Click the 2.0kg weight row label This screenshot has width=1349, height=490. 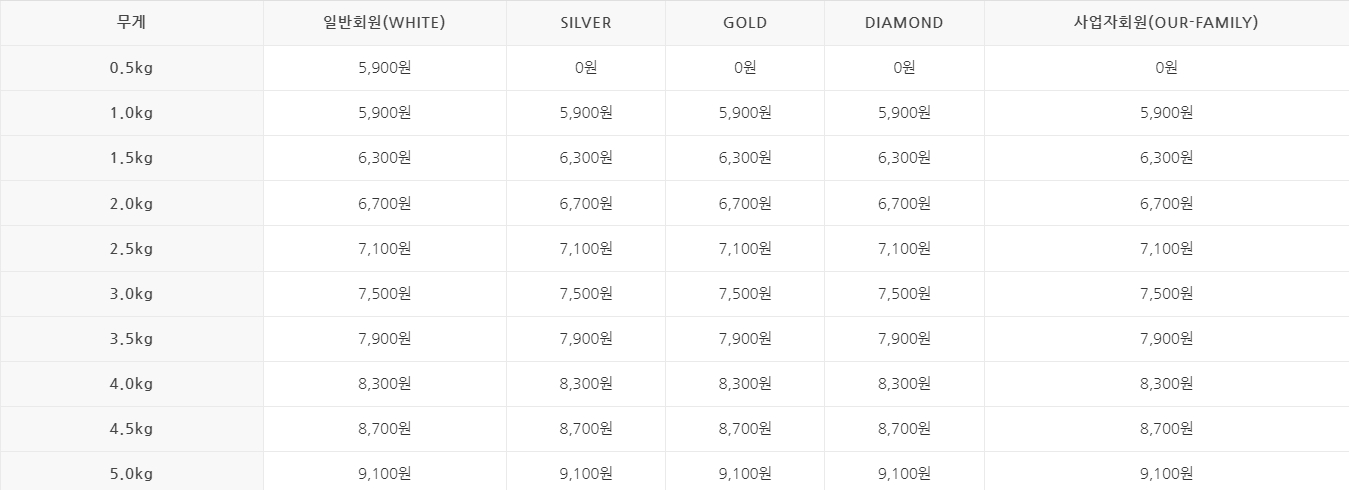click(131, 204)
